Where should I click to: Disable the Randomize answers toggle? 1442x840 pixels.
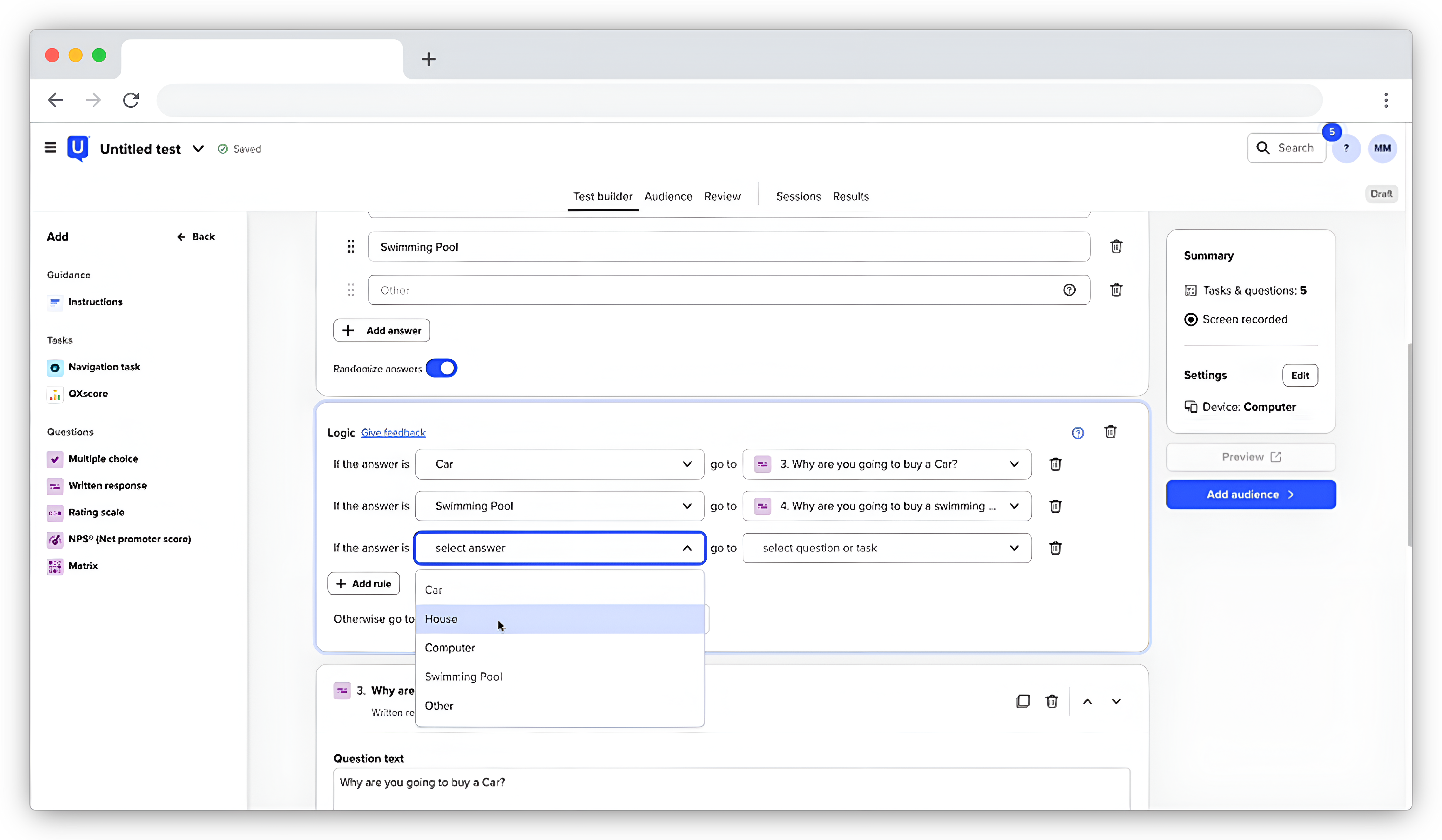(442, 368)
